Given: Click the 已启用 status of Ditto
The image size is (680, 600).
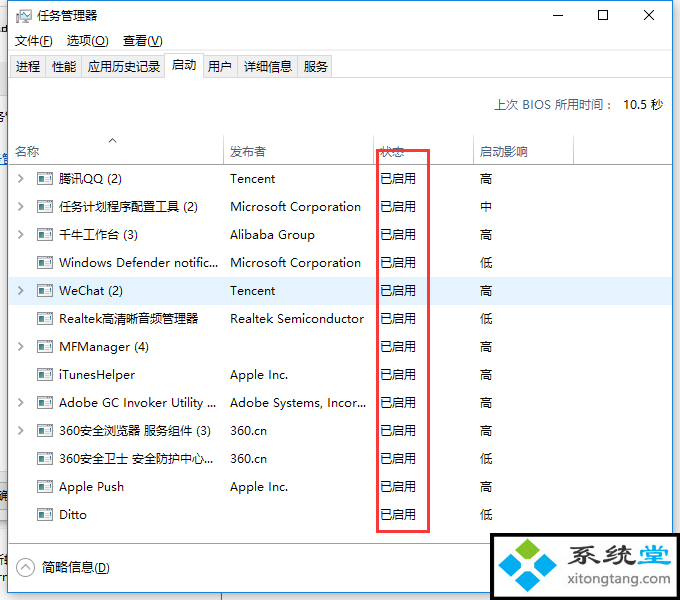Looking at the screenshot, I should [x=398, y=515].
